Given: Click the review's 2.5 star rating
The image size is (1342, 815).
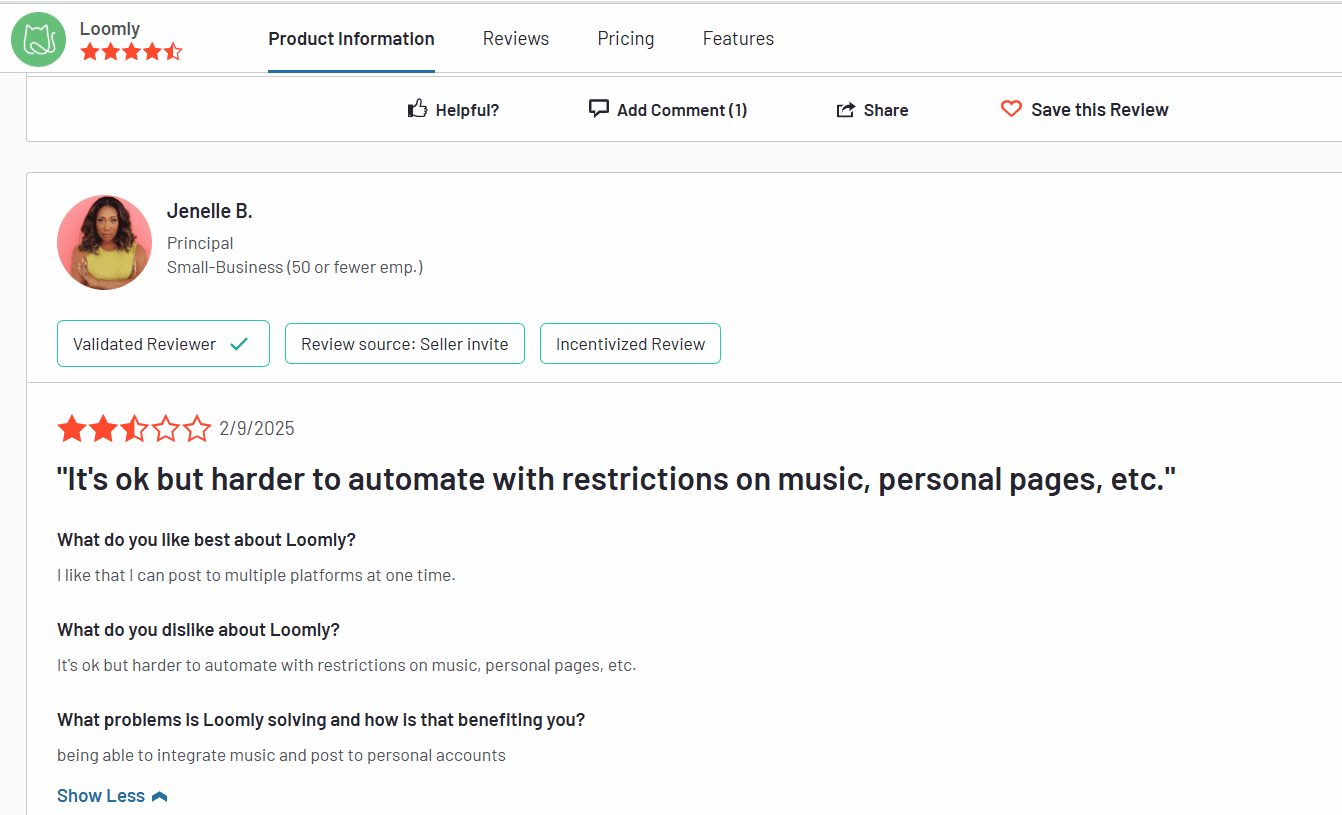Looking at the screenshot, I should pyautogui.click(x=134, y=429).
